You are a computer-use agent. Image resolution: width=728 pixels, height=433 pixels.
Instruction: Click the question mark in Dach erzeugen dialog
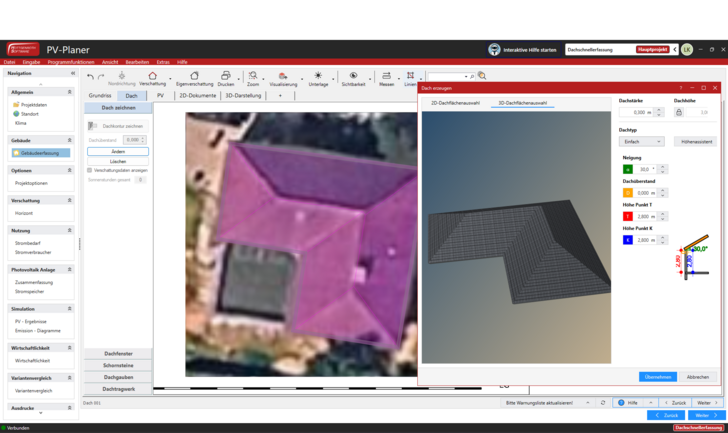click(681, 88)
